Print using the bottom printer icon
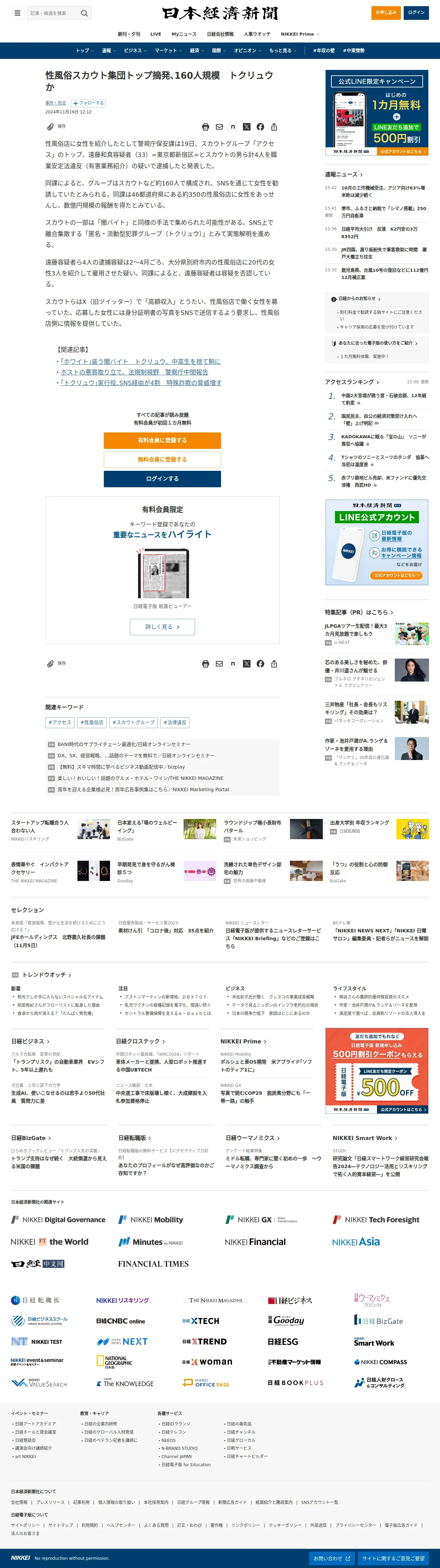The height and width of the screenshot is (1568, 440). pos(206,664)
